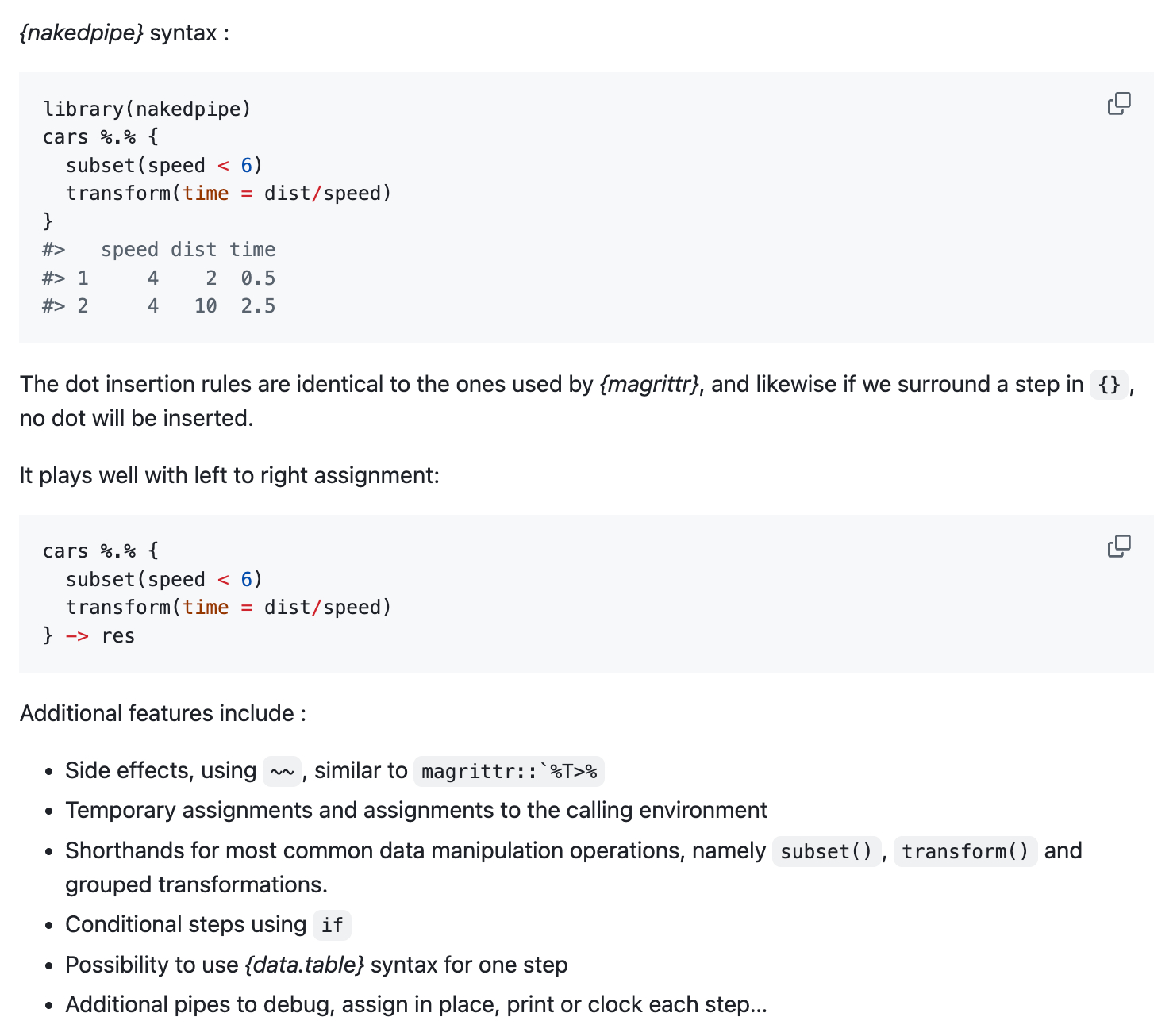Viewport: 1173px width, 1036px height.
Task: Click the italic {data.table} text
Action: click(x=305, y=965)
